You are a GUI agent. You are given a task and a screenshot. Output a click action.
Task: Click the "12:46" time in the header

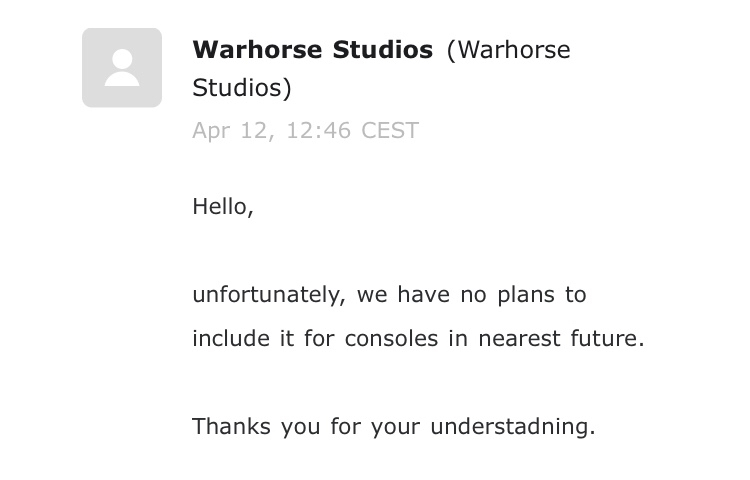pos(318,131)
